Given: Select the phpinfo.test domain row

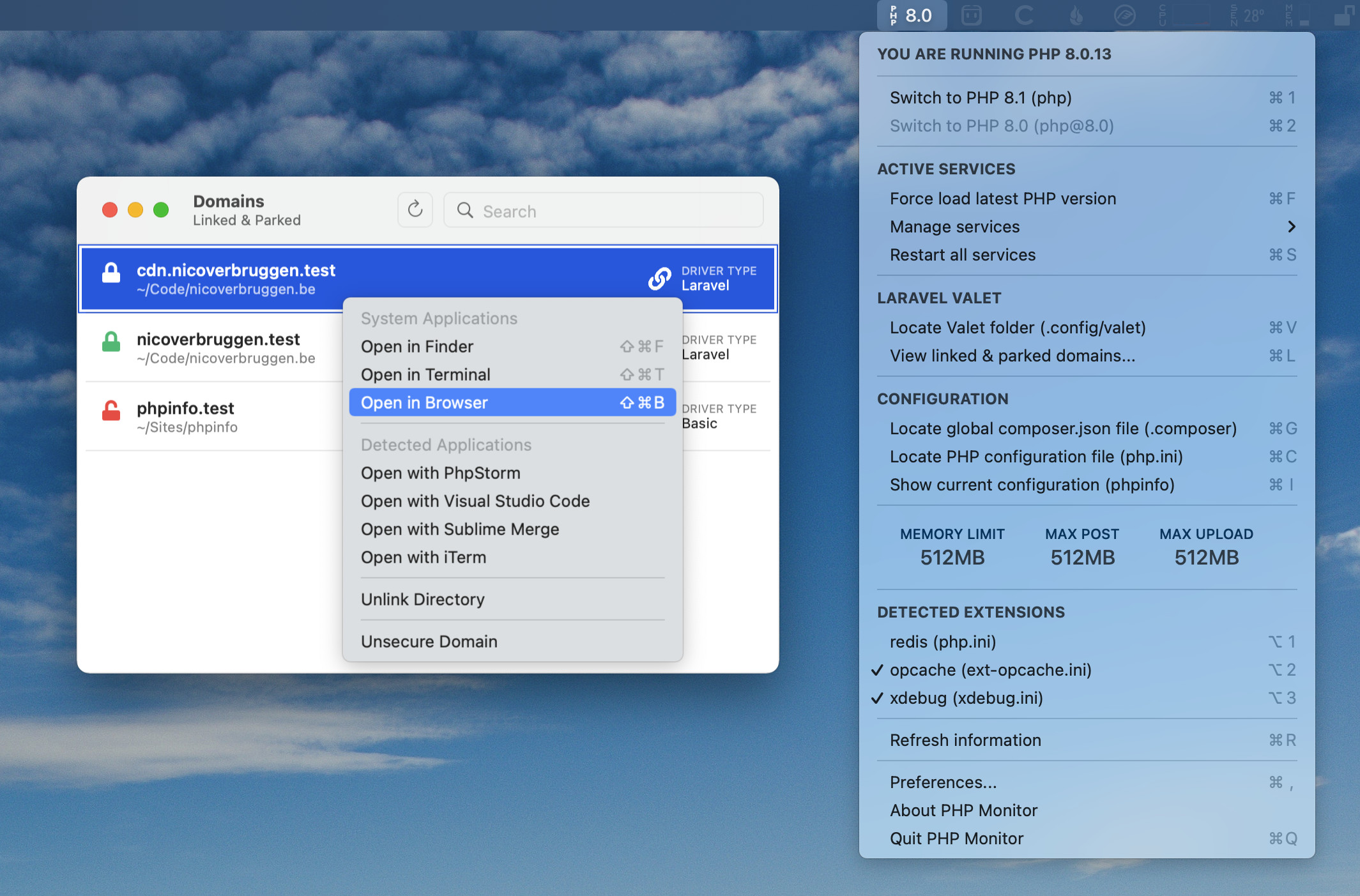Looking at the screenshot, I should (428, 416).
